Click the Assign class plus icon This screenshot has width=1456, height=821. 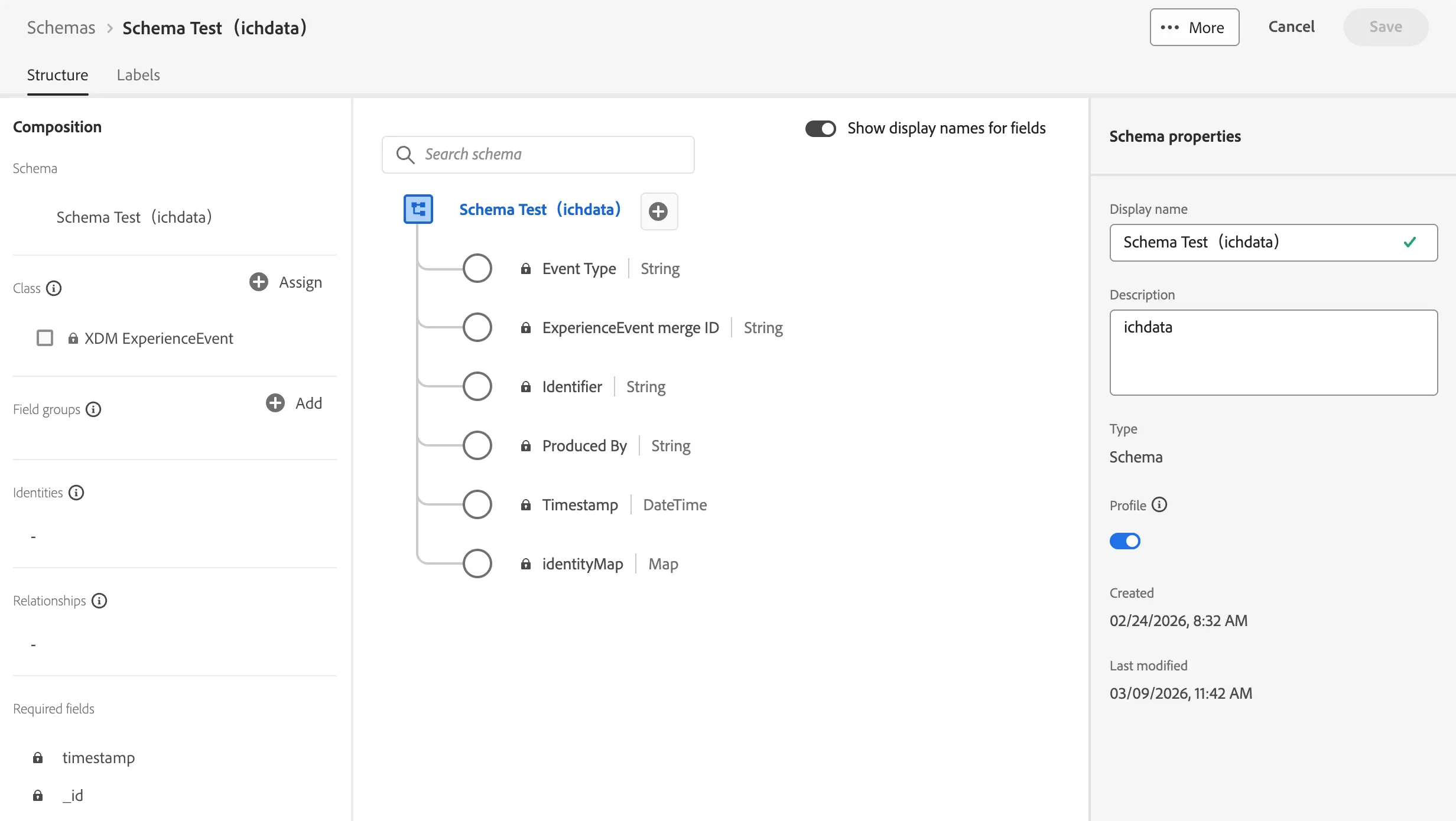259,282
